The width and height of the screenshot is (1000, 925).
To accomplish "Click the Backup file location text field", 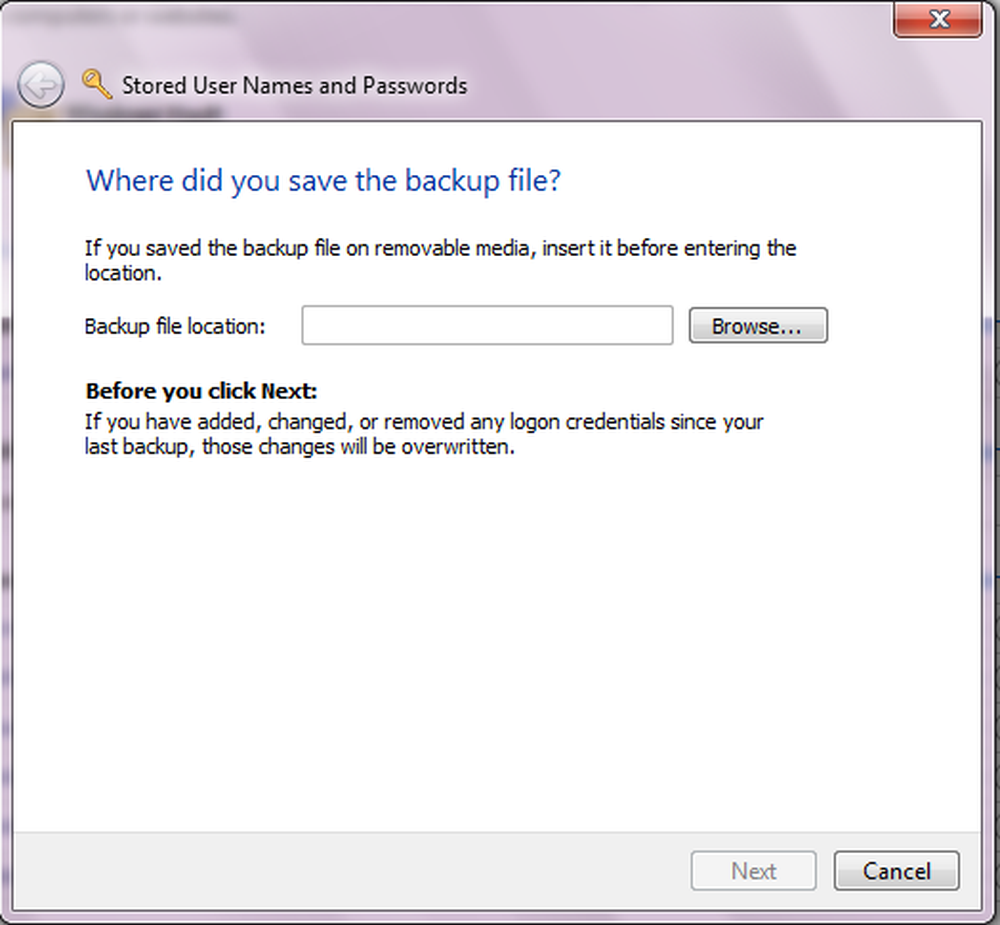I will pos(487,326).
